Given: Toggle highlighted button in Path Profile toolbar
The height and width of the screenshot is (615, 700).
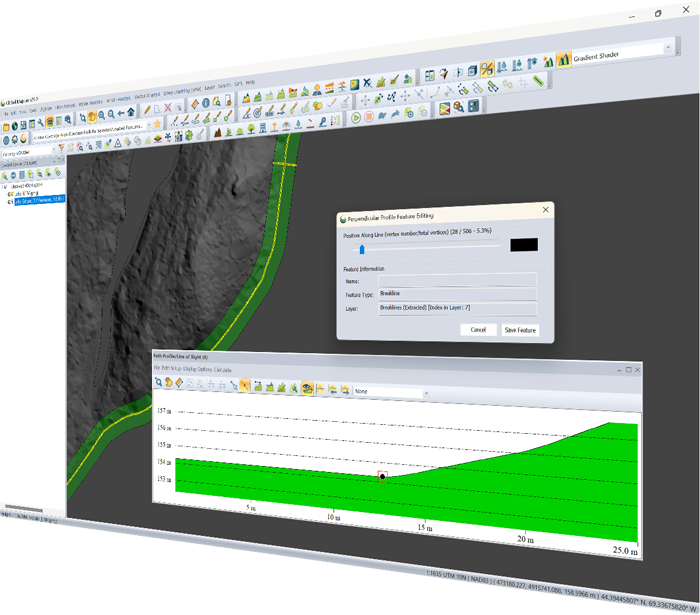Looking at the screenshot, I should point(244,384).
